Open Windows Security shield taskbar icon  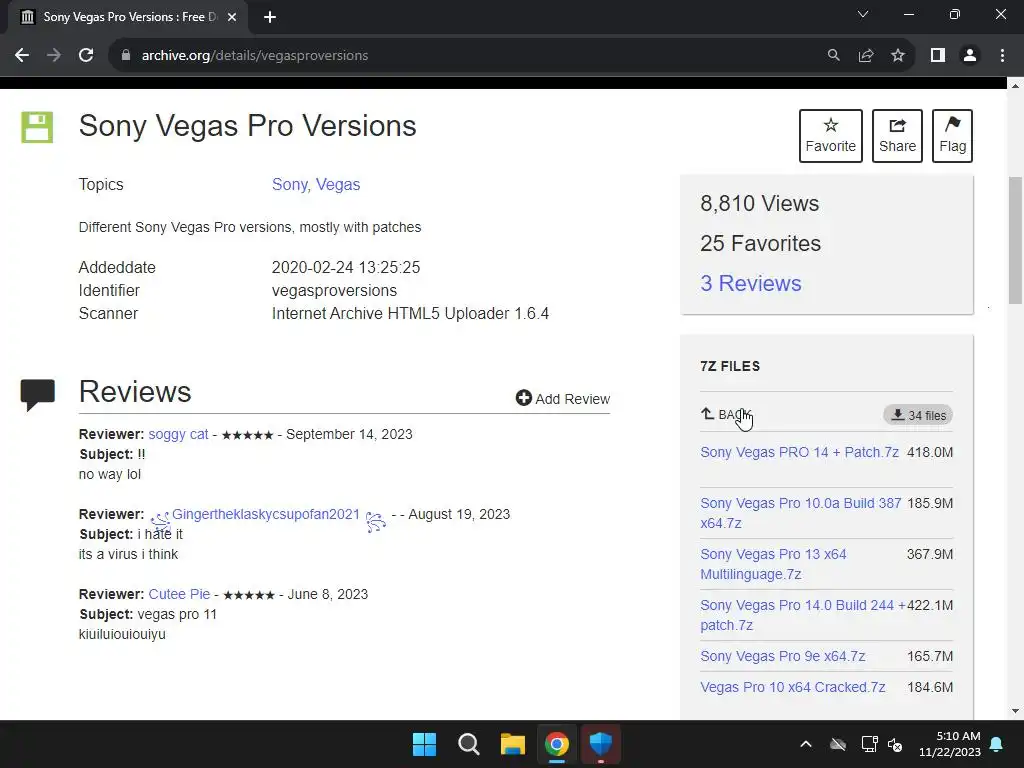click(x=601, y=744)
